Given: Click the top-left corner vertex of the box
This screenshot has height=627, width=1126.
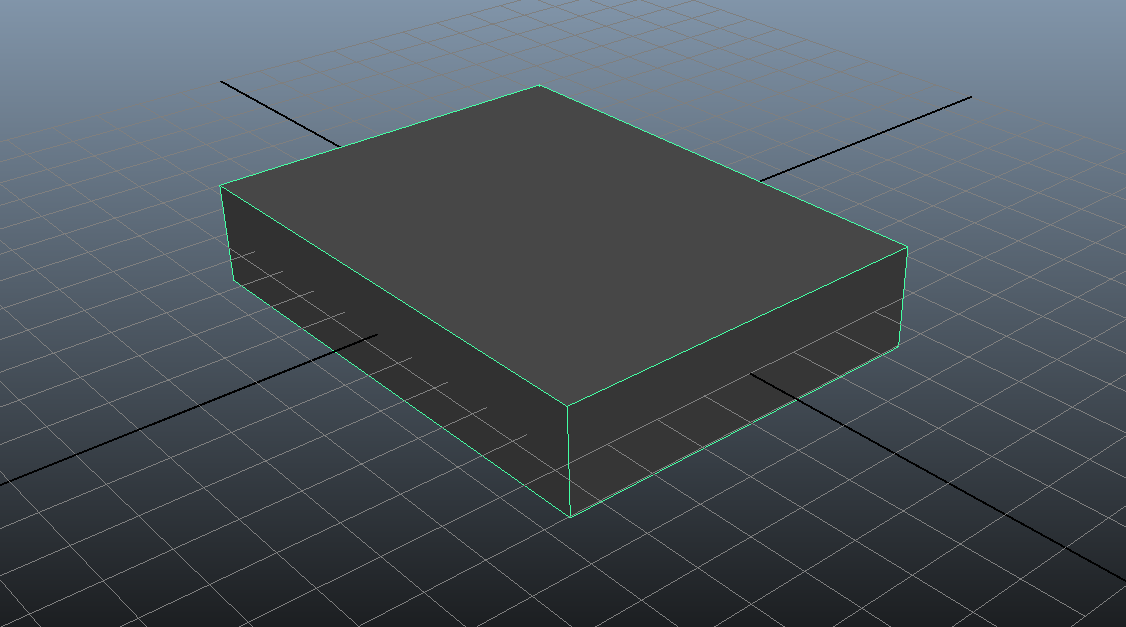Looking at the screenshot, I should pos(221,186).
